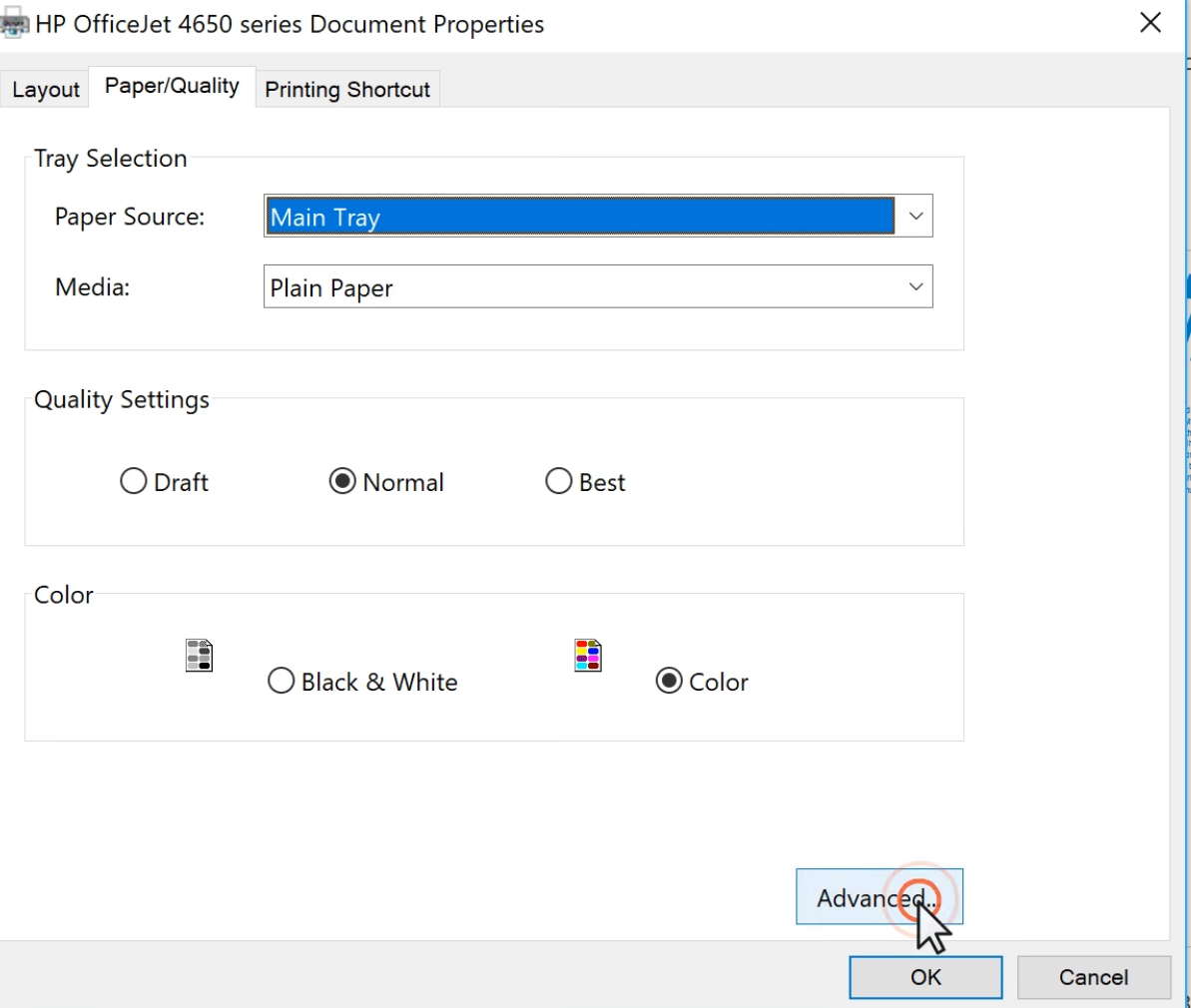
Task: Click the dialog title text
Action: tap(290, 24)
